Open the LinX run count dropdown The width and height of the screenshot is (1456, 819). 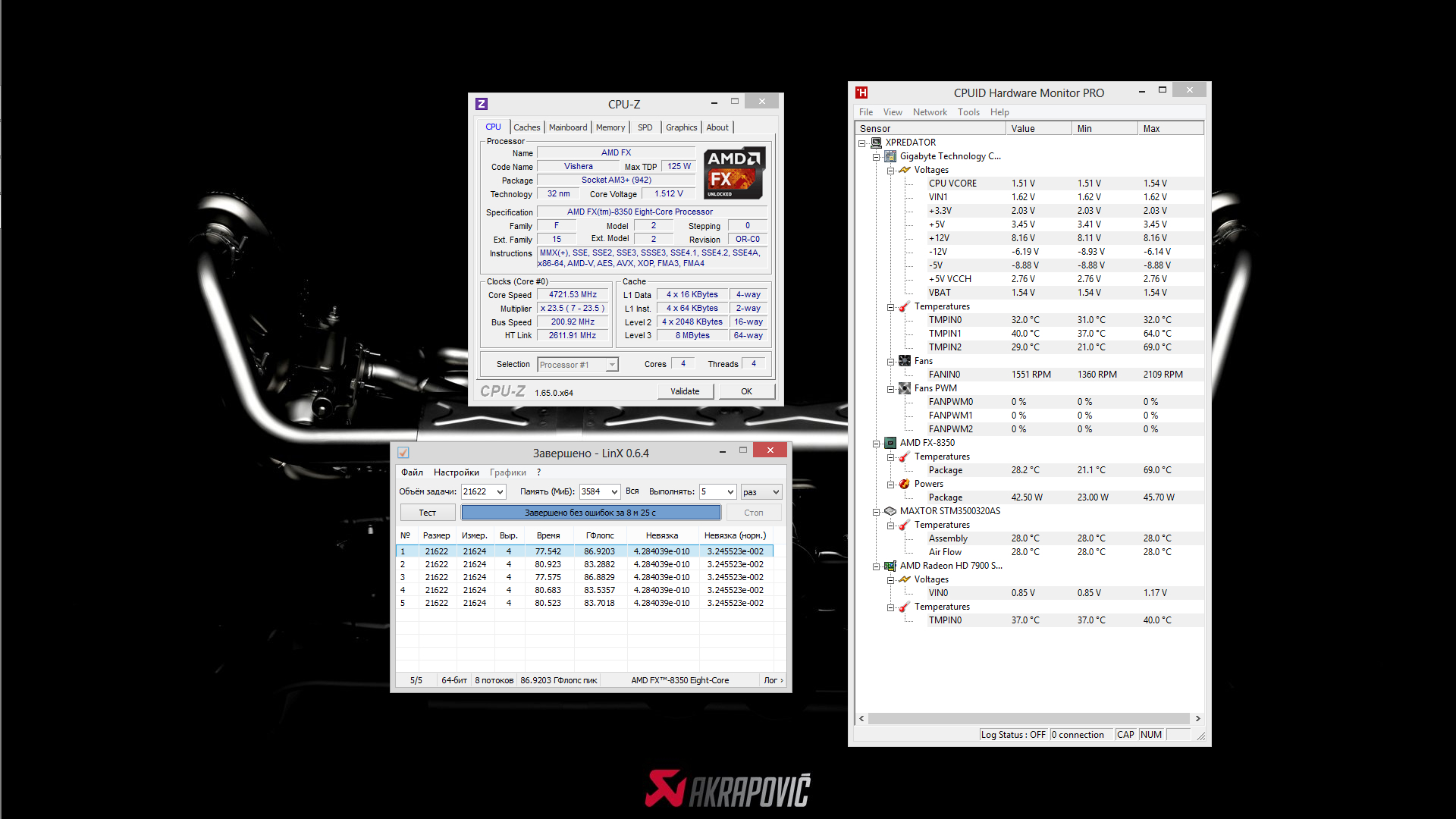730,492
